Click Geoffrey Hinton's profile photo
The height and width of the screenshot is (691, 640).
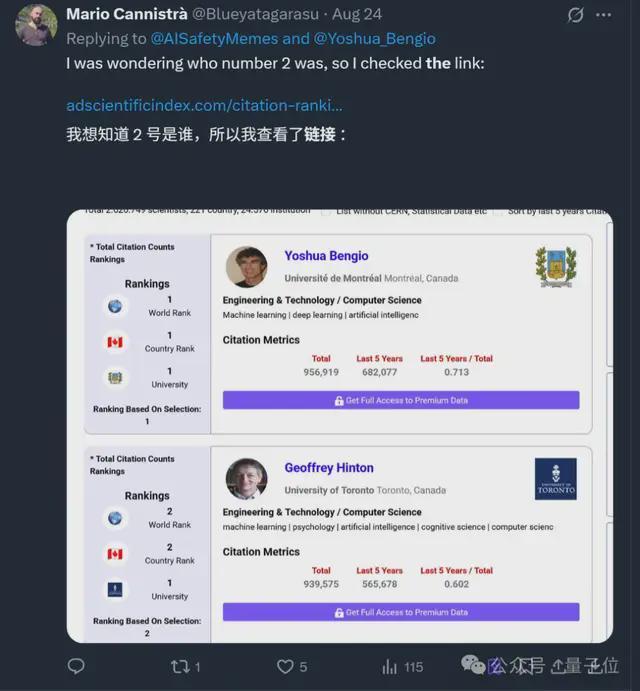point(246,479)
